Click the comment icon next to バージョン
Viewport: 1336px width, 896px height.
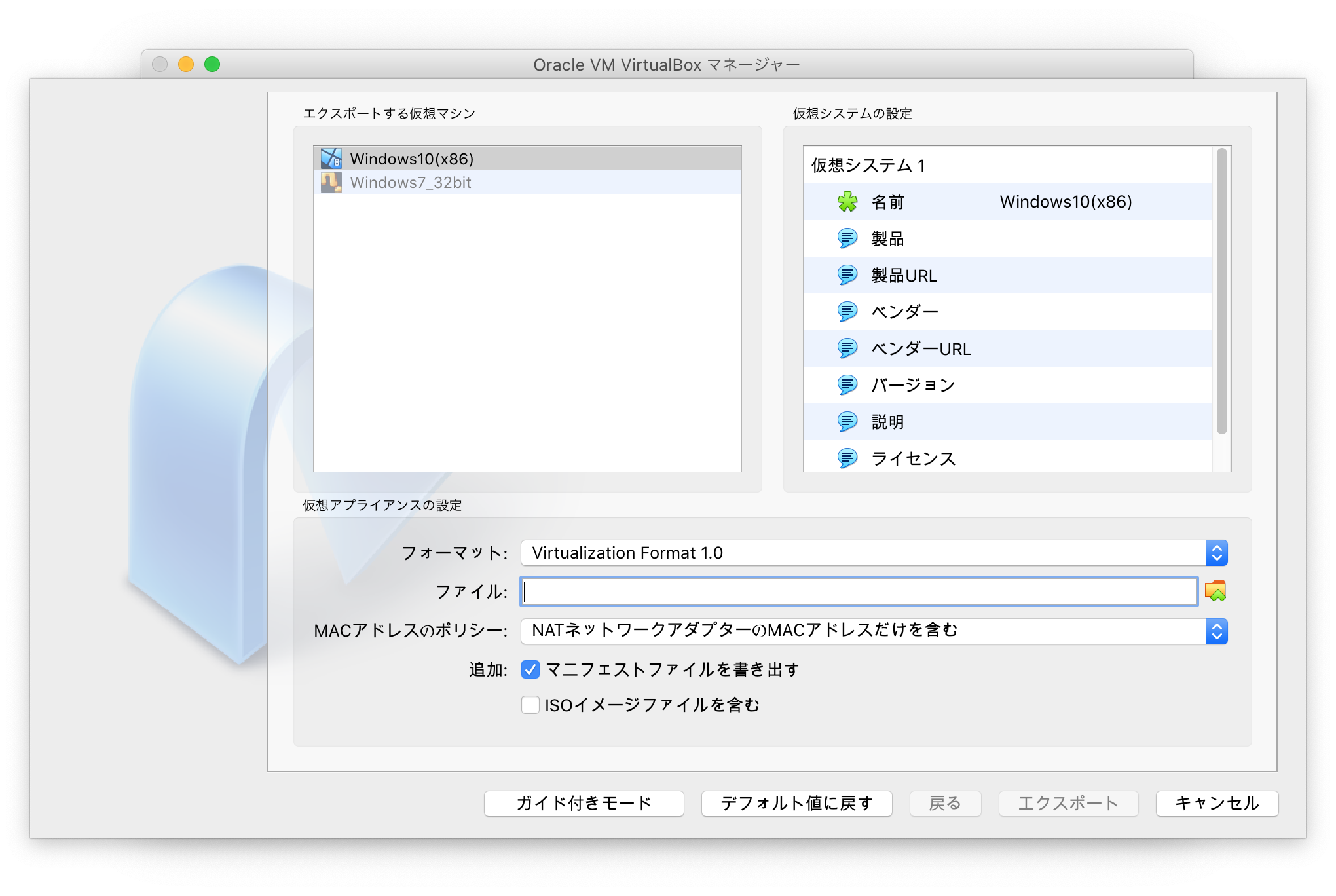point(849,385)
